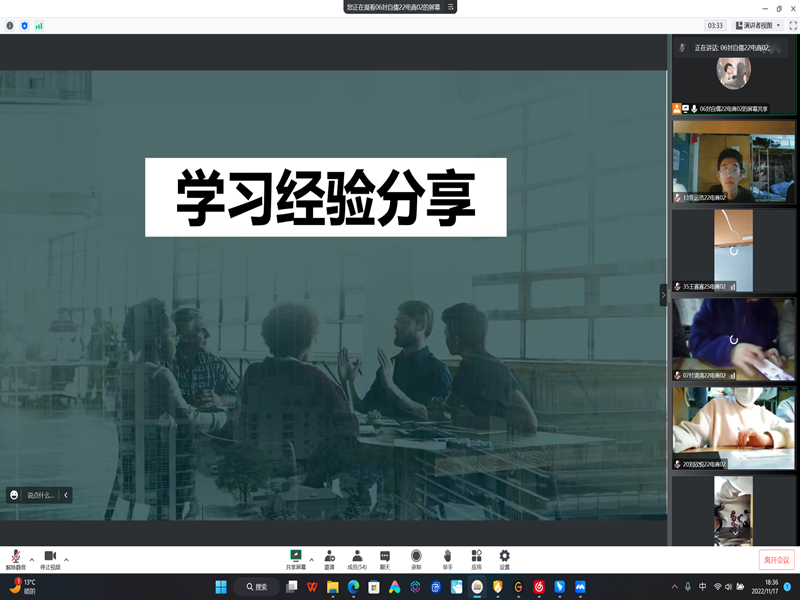Open Windows Start button on taskbar

point(221,587)
